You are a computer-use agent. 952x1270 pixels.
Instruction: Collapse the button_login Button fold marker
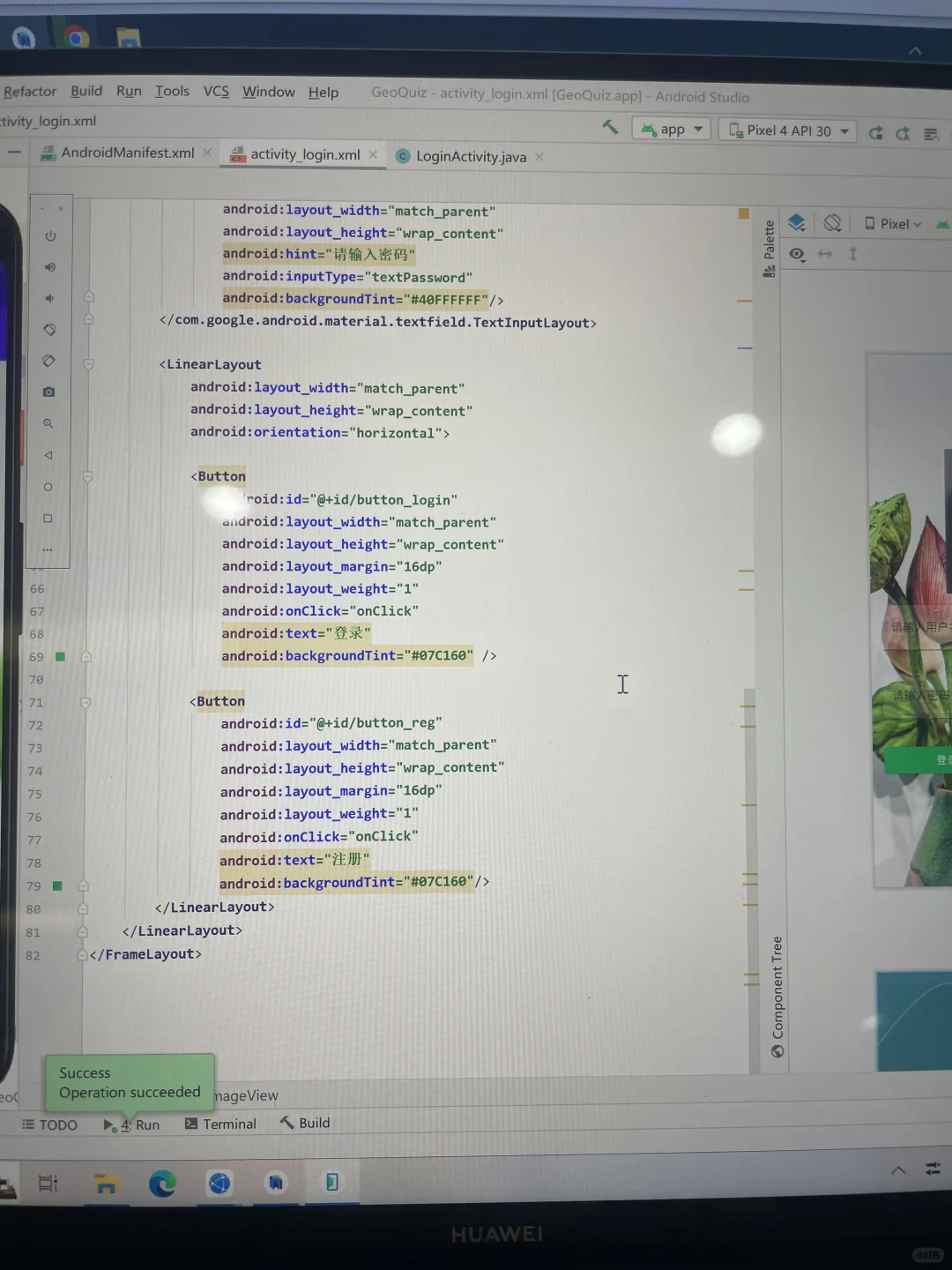[87, 476]
